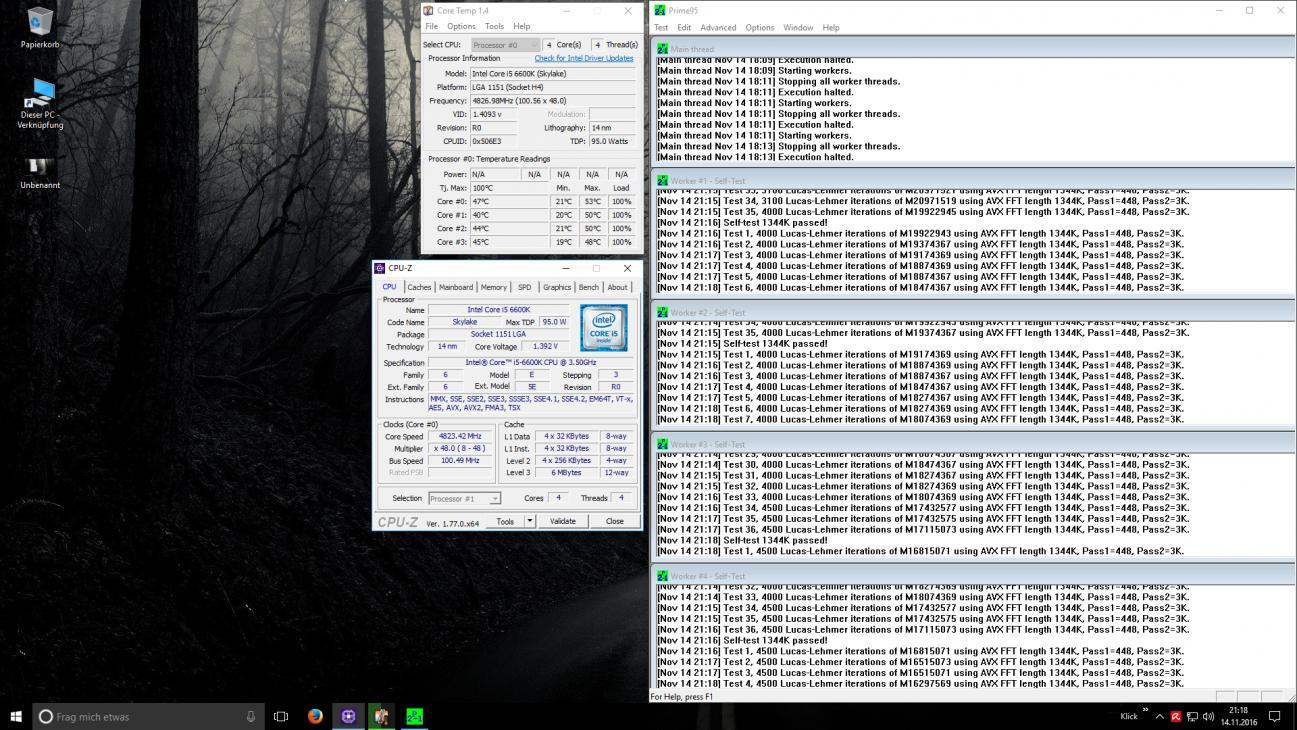Open Core Temp Help menu
The height and width of the screenshot is (730, 1297).
click(x=522, y=26)
